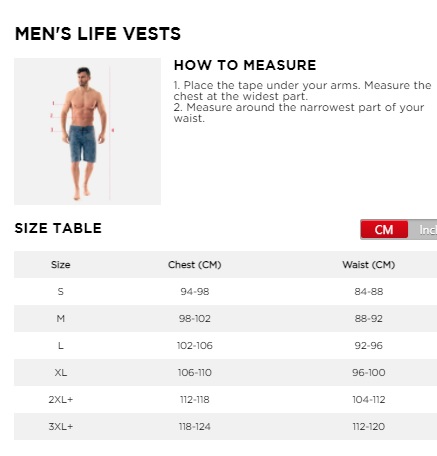Click the Chest (CM) column header
The width and height of the screenshot is (437, 456).
tap(195, 265)
